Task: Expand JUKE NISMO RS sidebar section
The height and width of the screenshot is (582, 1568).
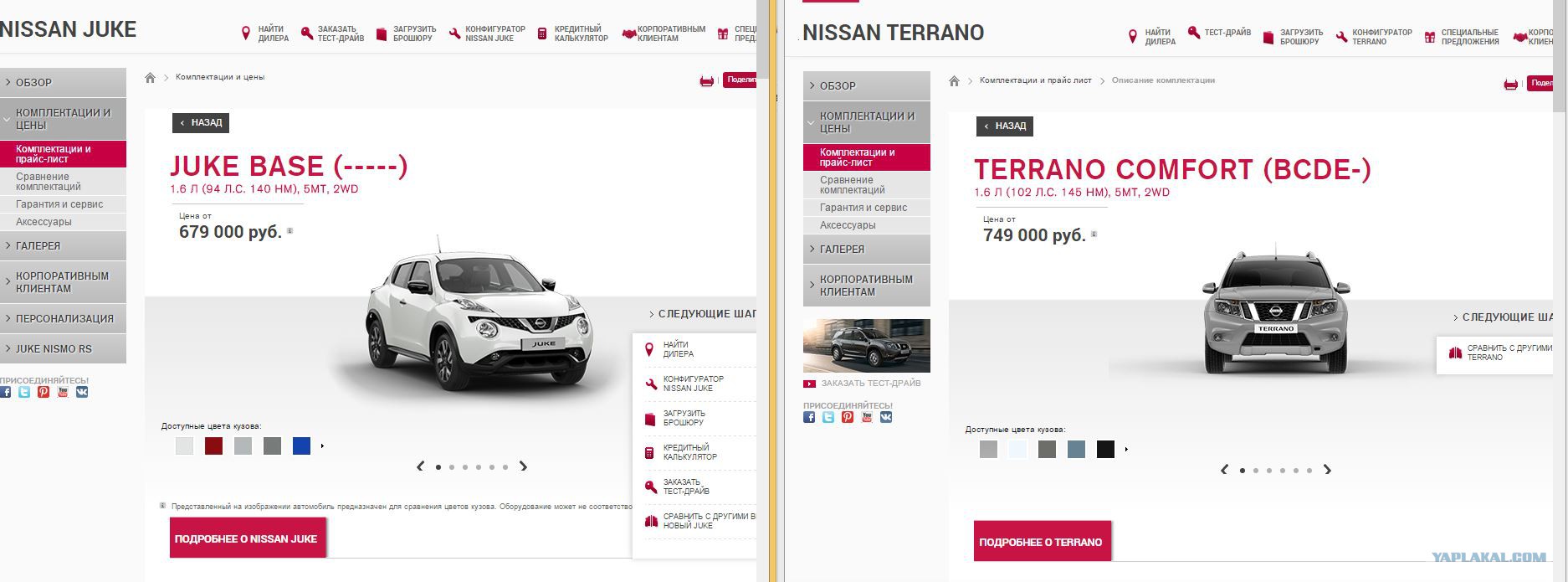Action: 63,348
